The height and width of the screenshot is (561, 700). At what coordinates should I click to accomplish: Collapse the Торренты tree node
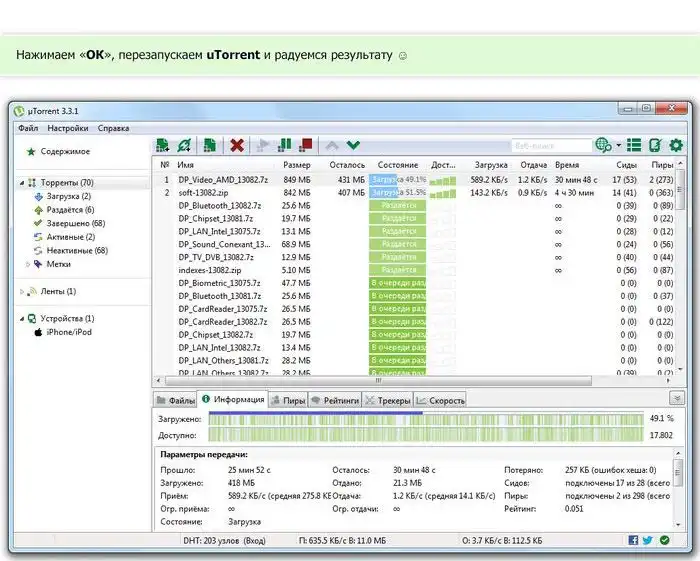coord(21,183)
